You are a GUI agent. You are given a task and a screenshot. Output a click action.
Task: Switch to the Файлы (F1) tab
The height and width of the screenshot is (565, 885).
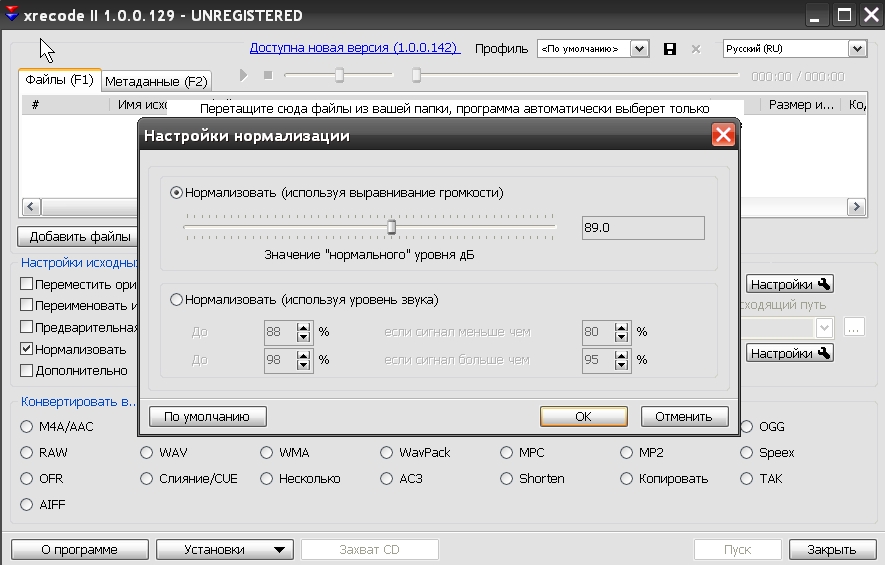pos(59,80)
